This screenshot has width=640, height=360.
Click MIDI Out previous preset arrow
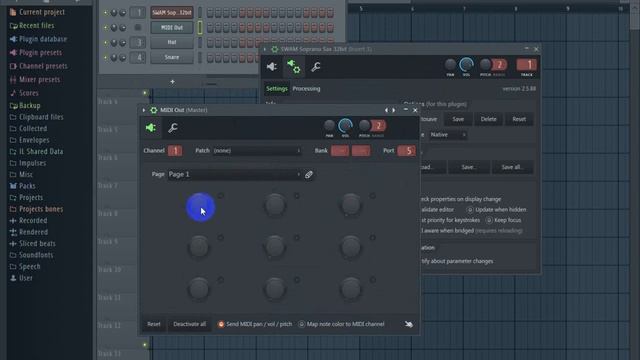pos(386,110)
